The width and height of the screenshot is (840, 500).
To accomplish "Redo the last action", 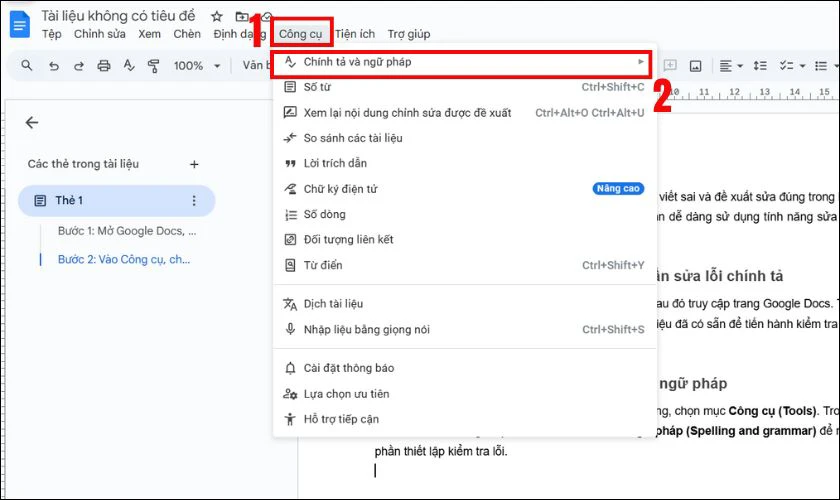I will coord(79,66).
